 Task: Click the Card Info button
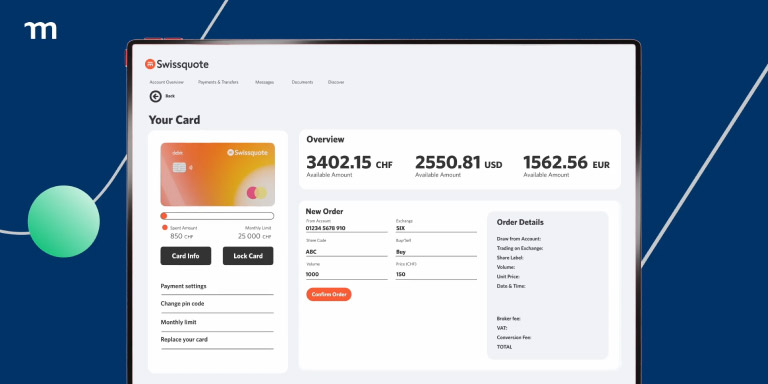[x=186, y=256]
